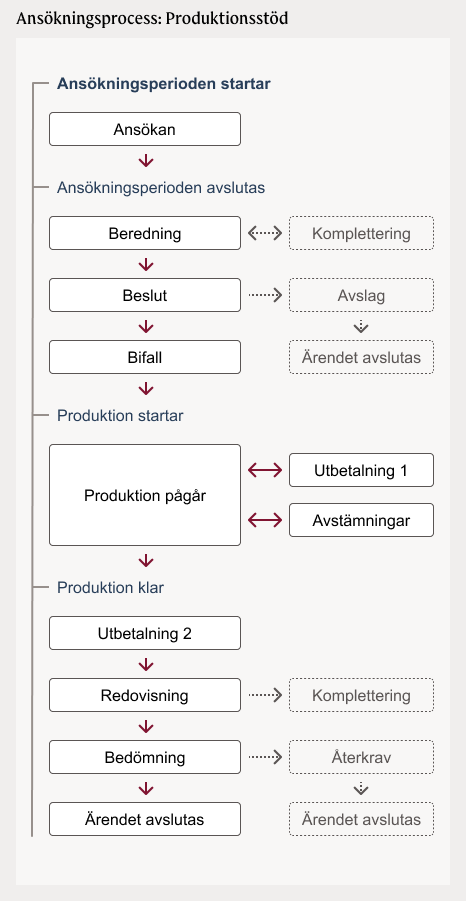Screen dimensions: 466x901
Task: Select the Utbetalning 2 box
Action: pyautogui.click(x=145, y=633)
